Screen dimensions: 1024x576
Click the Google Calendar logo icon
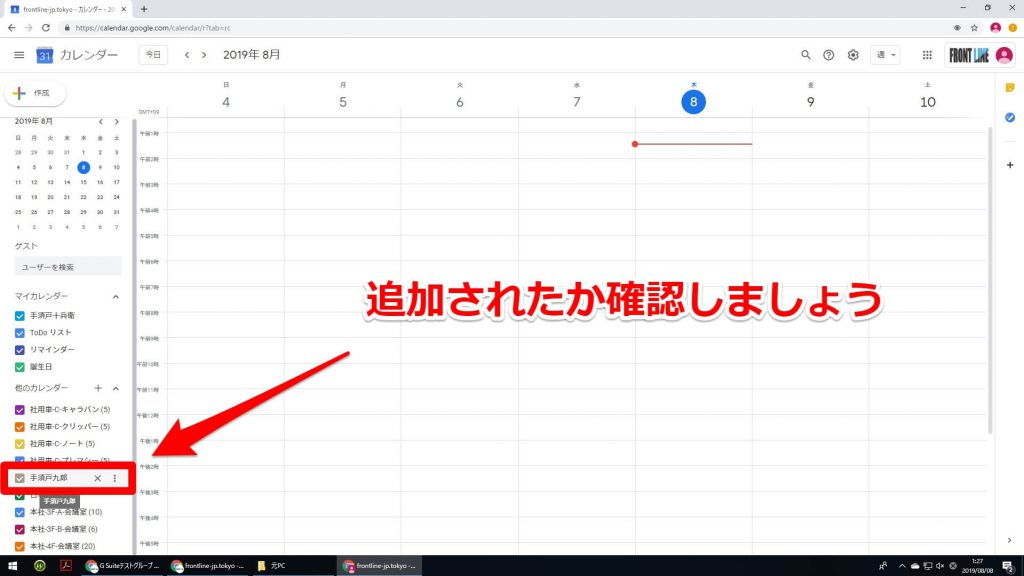point(44,56)
